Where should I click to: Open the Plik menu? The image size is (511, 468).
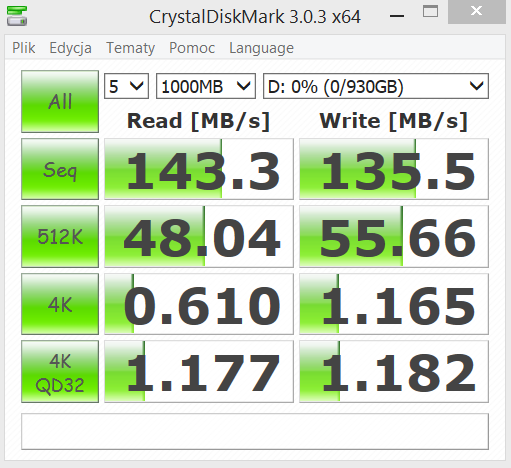[x=24, y=48]
